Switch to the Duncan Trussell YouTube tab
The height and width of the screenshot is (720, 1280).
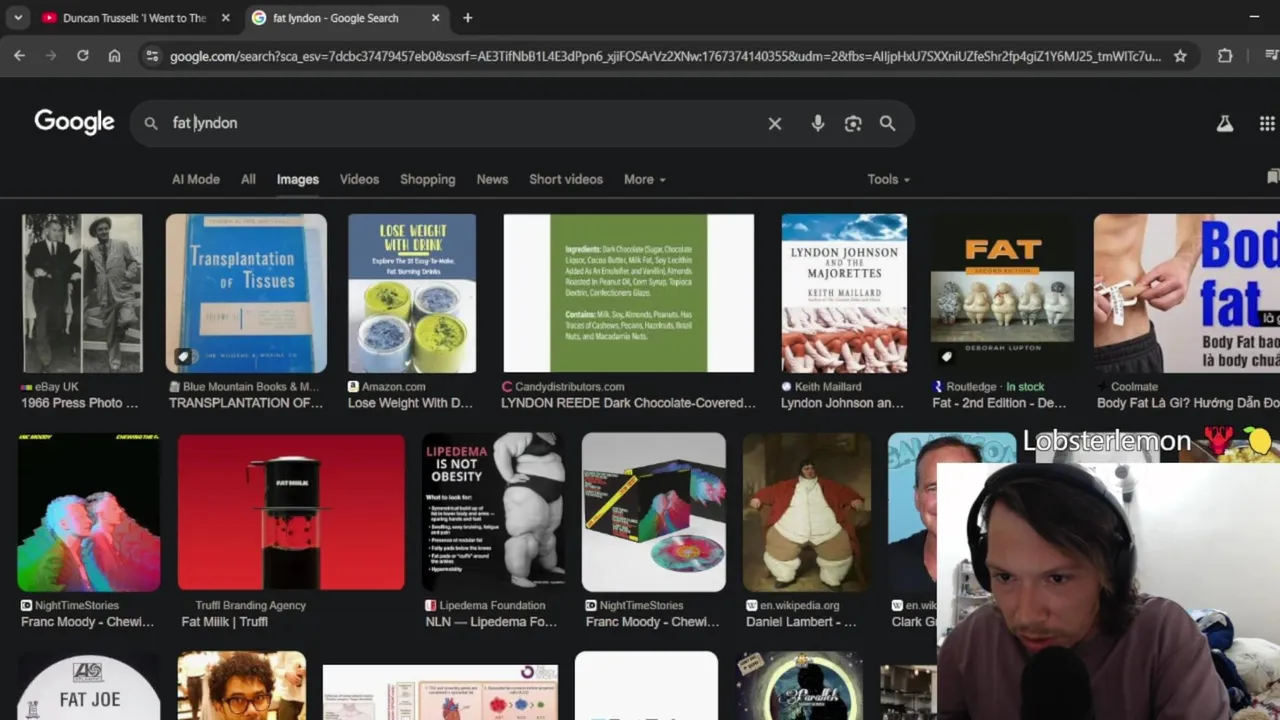[135, 17]
